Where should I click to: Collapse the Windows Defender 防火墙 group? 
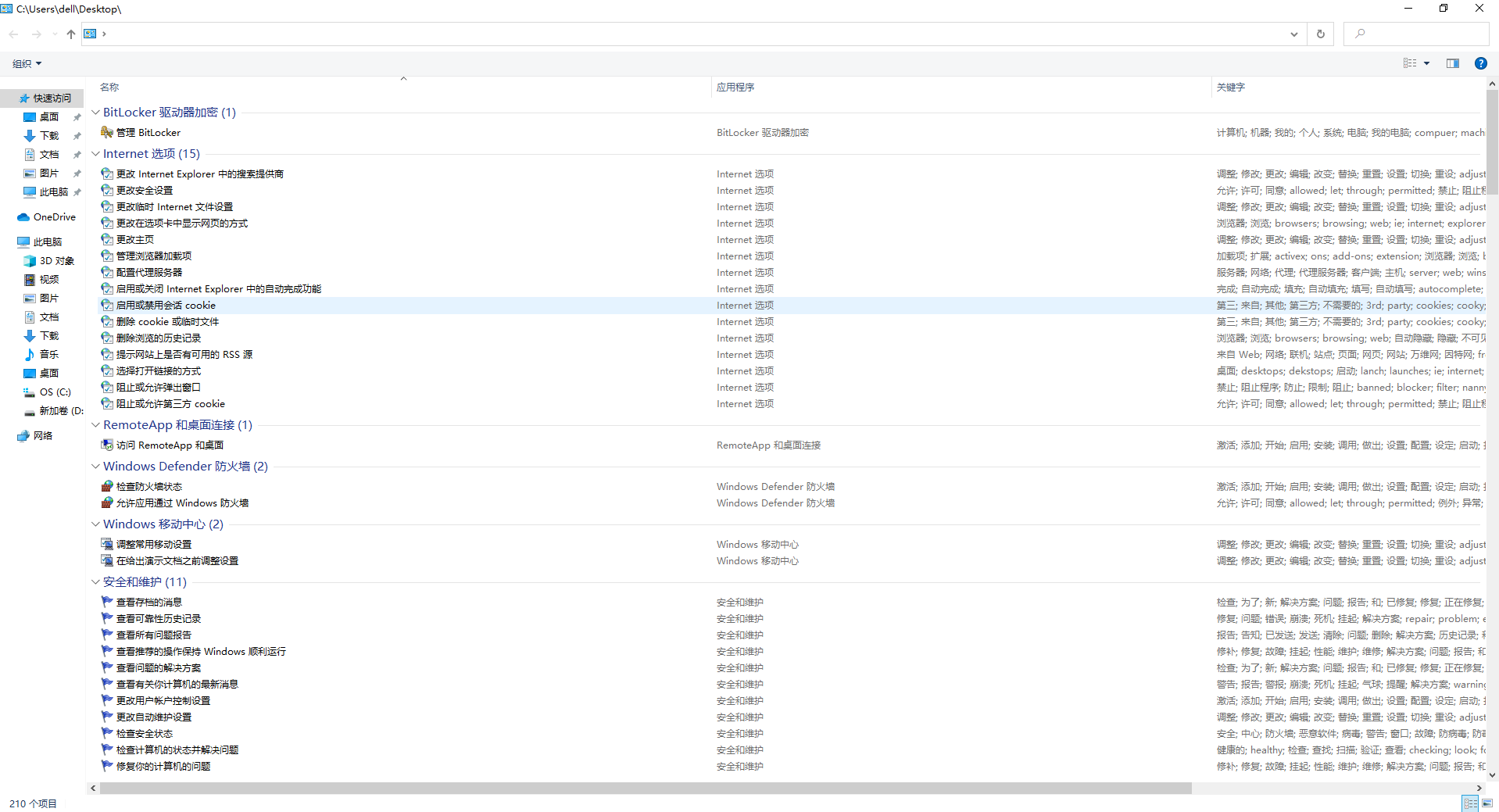(x=95, y=466)
